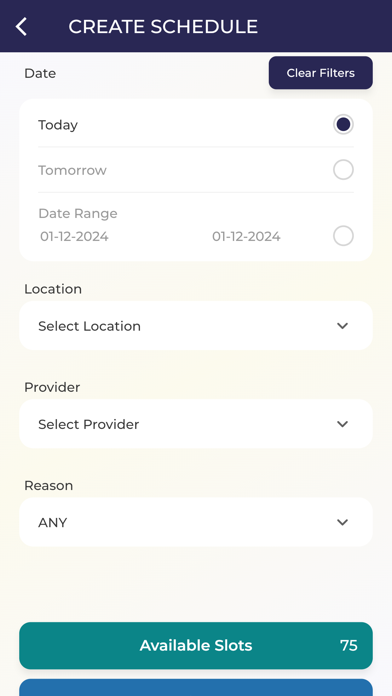Open the Select Location dropdown
This screenshot has width=392, height=696.
196,326
